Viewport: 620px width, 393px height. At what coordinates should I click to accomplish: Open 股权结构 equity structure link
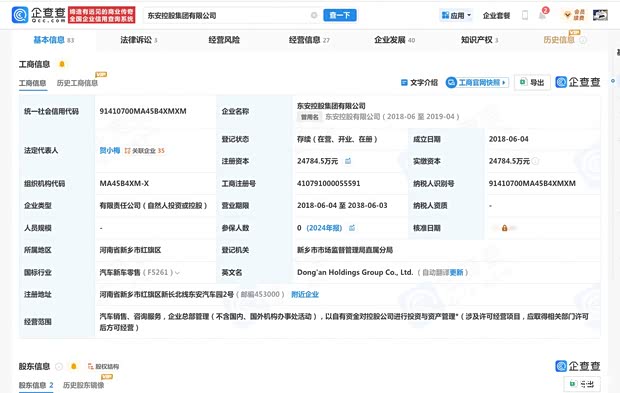103,367
